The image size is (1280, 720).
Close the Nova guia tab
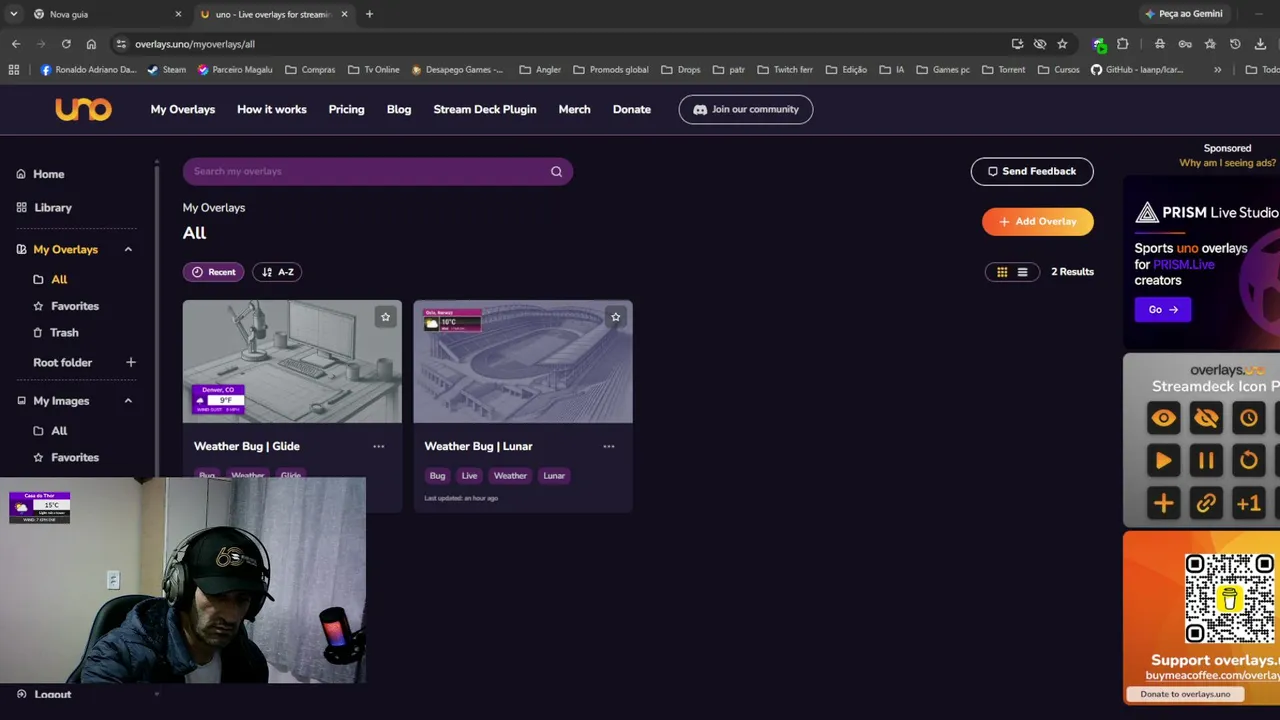pyautogui.click(x=178, y=14)
